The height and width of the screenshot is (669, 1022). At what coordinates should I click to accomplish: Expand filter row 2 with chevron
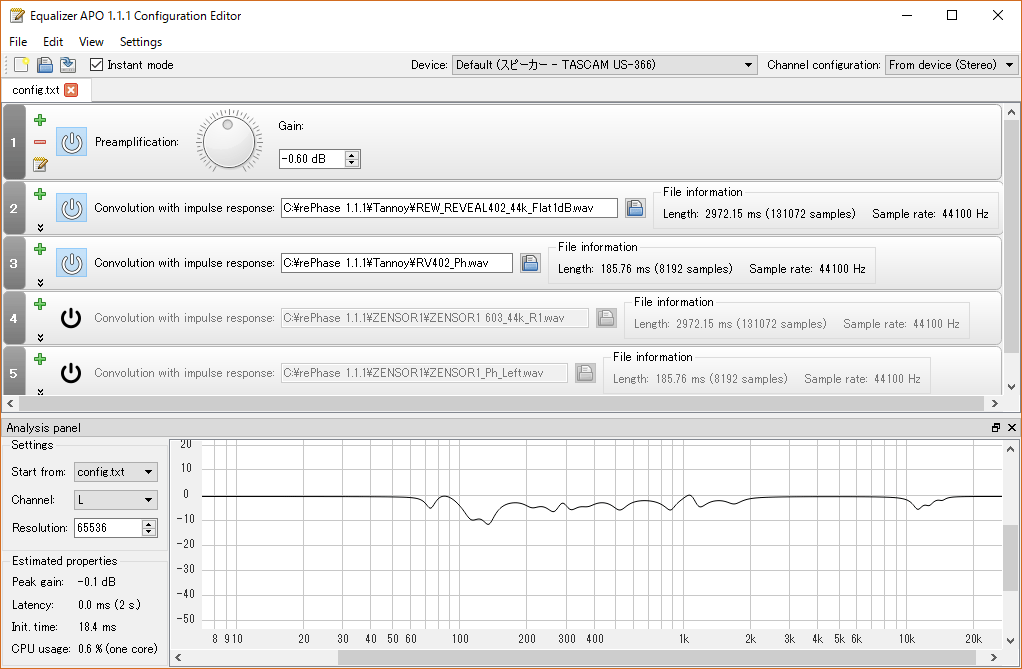(x=40, y=228)
